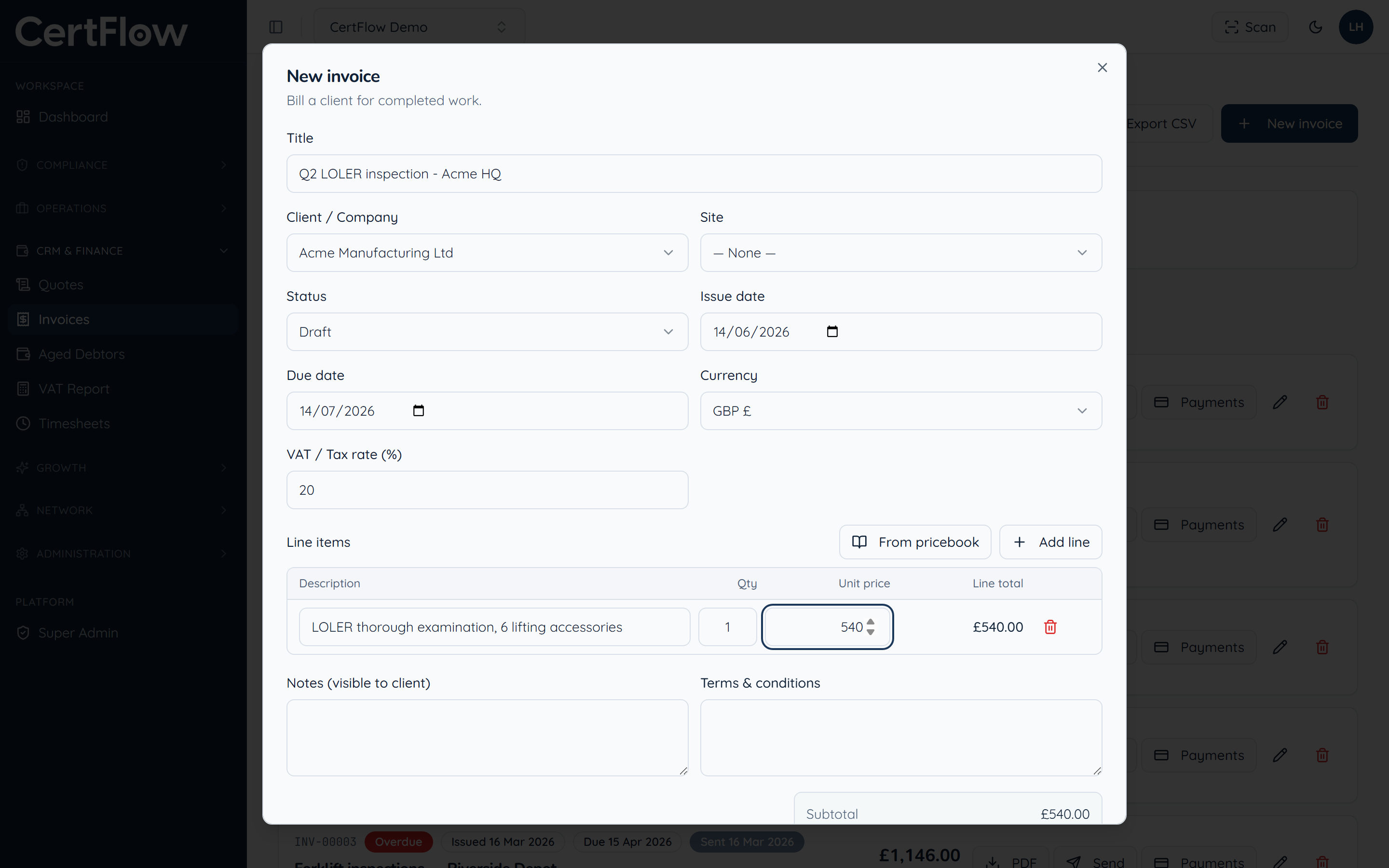Click the Qty field of the line item
The height and width of the screenshot is (868, 1389).
(x=727, y=627)
